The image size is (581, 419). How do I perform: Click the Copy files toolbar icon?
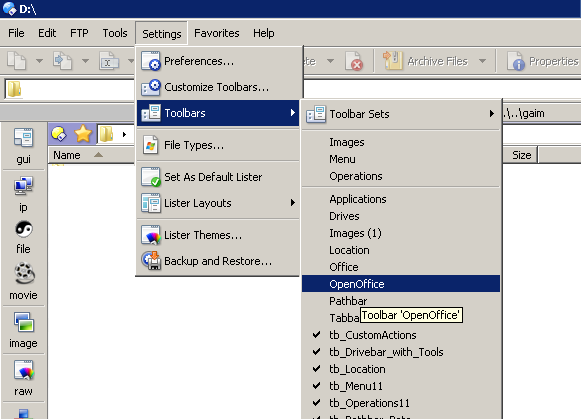tap(17, 61)
